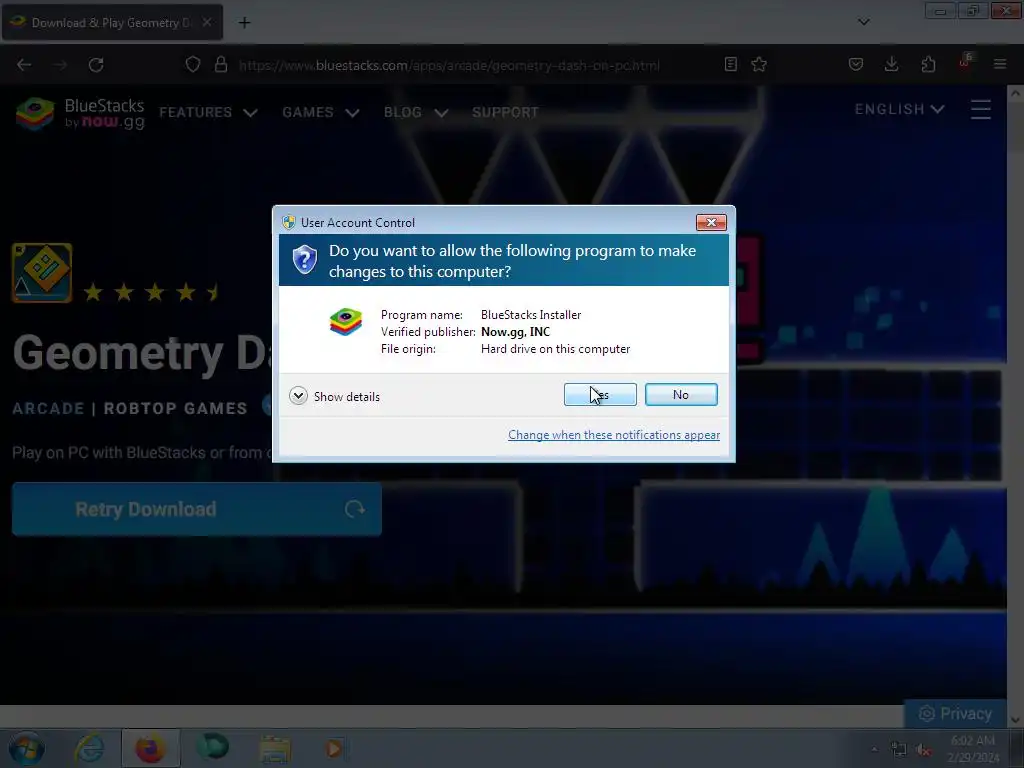1024x768 pixels.
Task: Click the Retry Download button
Action: (197, 509)
